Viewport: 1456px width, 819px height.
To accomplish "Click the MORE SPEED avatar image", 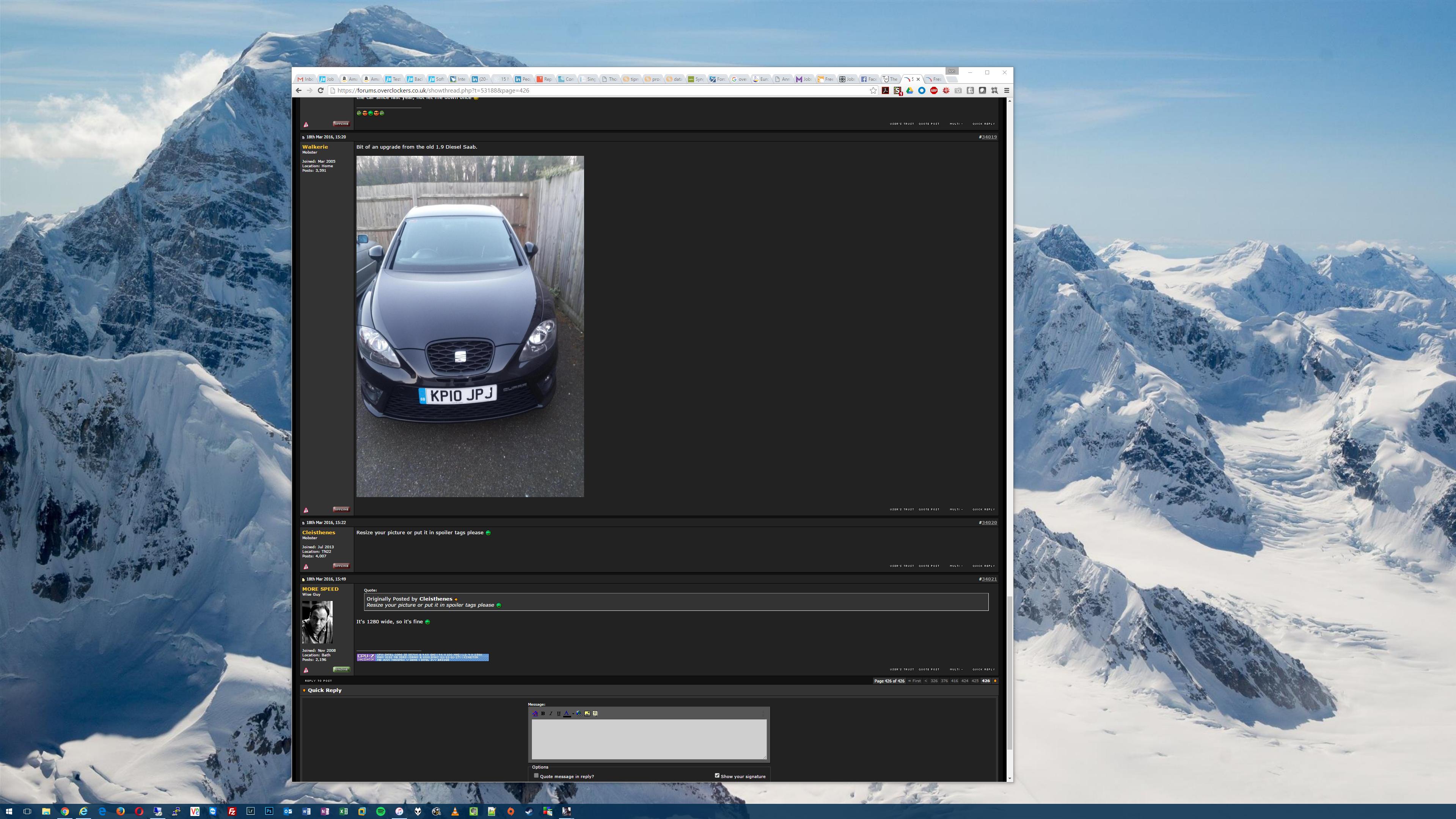I will click(317, 622).
